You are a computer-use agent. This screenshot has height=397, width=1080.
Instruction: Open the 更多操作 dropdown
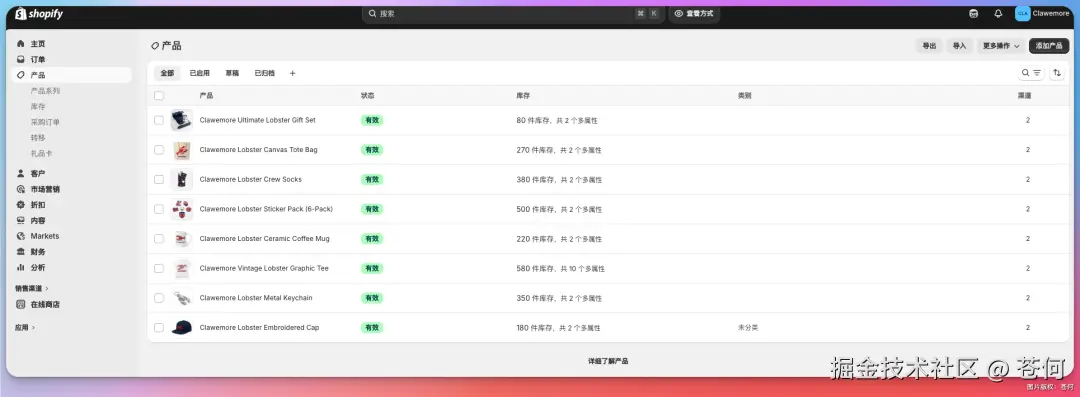click(x=1001, y=45)
